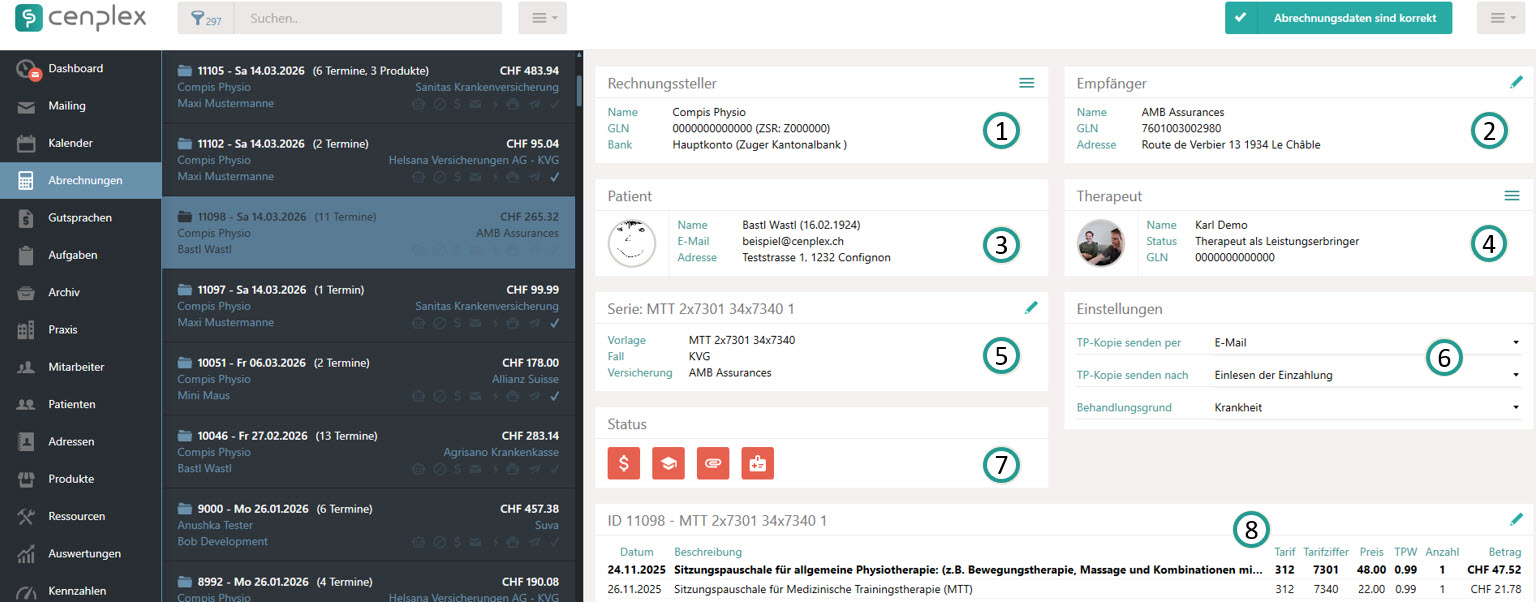Open the Therapeut hamburger menu icon
1536x602 pixels.
pos(1512,196)
